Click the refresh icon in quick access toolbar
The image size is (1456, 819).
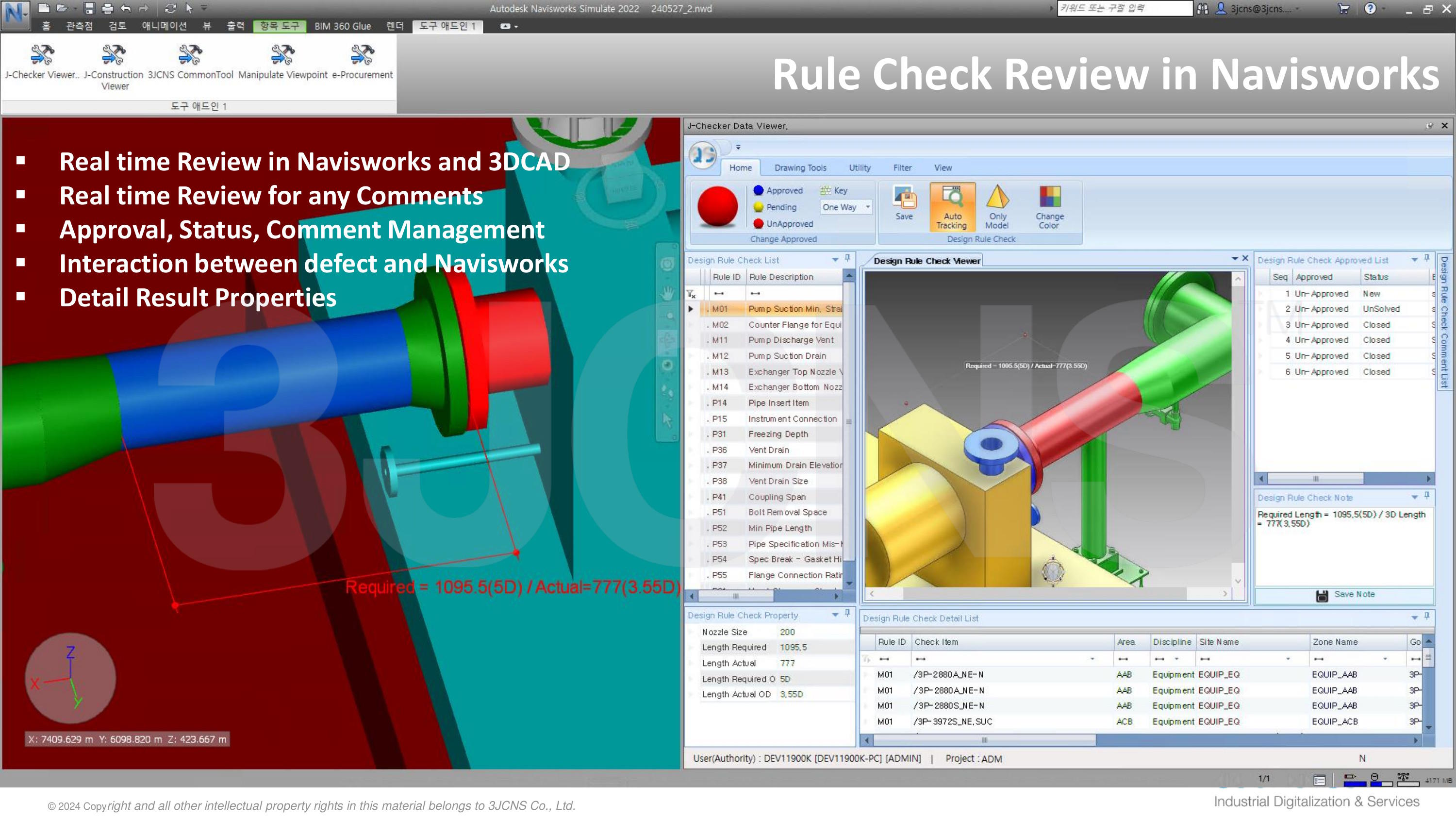pos(170,8)
